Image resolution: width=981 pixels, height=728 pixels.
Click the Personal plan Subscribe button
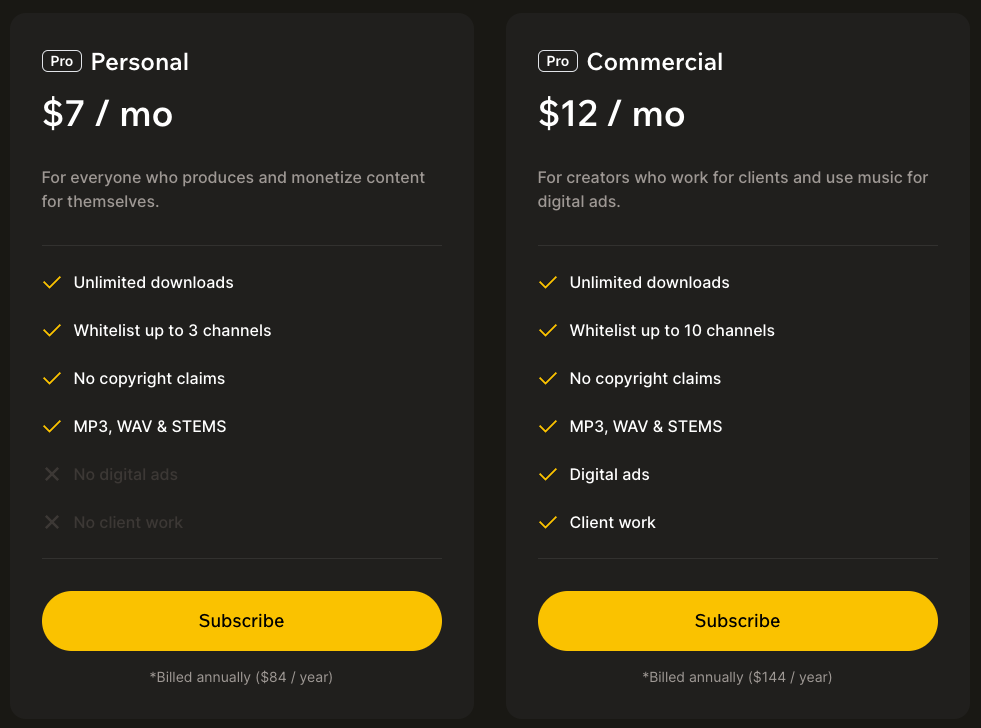click(241, 621)
